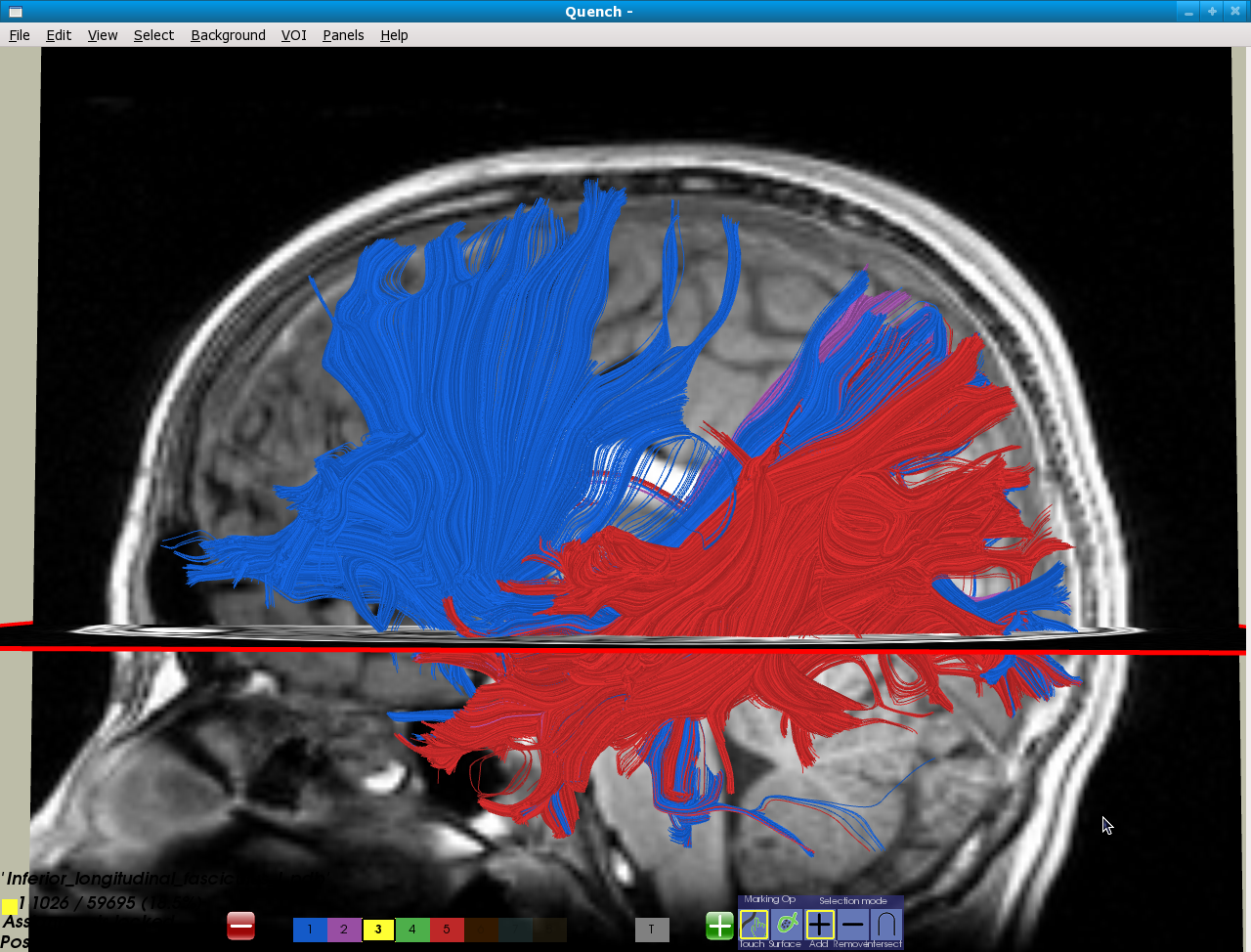Open the Panels menu
The height and width of the screenshot is (952, 1251).
coord(343,35)
